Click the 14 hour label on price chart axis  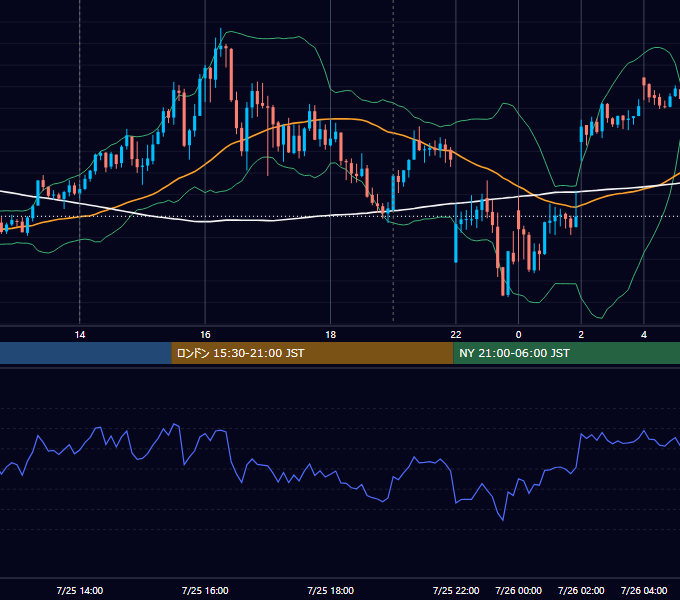pyautogui.click(x=80, y=335)
